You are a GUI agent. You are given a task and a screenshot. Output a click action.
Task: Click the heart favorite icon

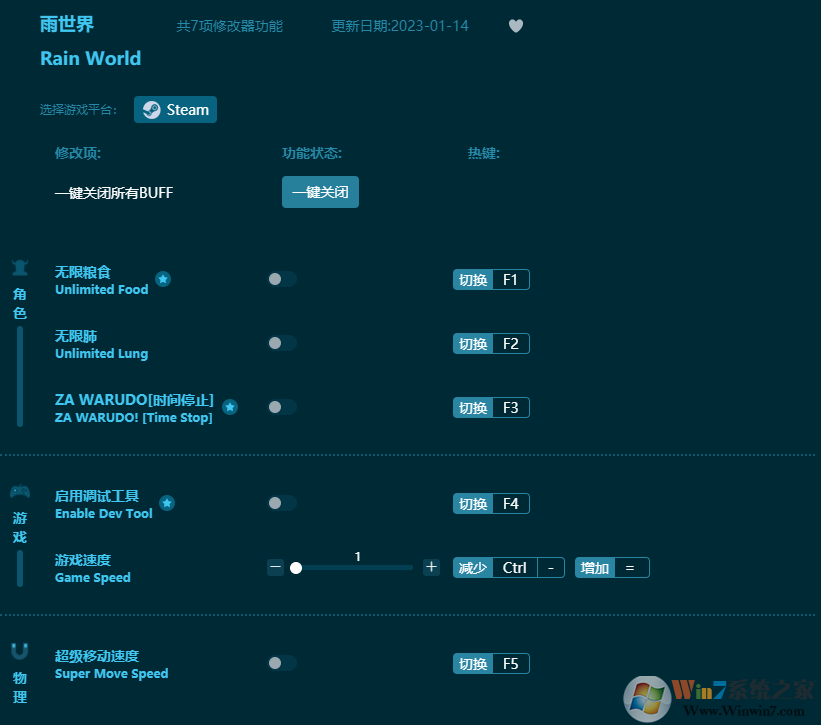tap(516, 26)
